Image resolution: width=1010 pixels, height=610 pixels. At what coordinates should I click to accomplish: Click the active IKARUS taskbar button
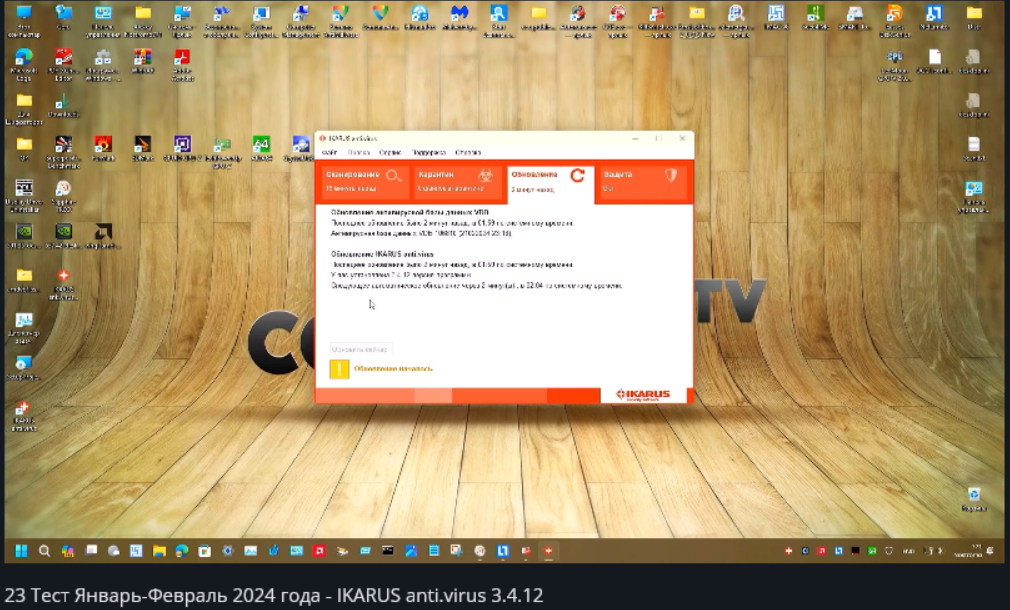pyautogui.click(x=548, y=551)
